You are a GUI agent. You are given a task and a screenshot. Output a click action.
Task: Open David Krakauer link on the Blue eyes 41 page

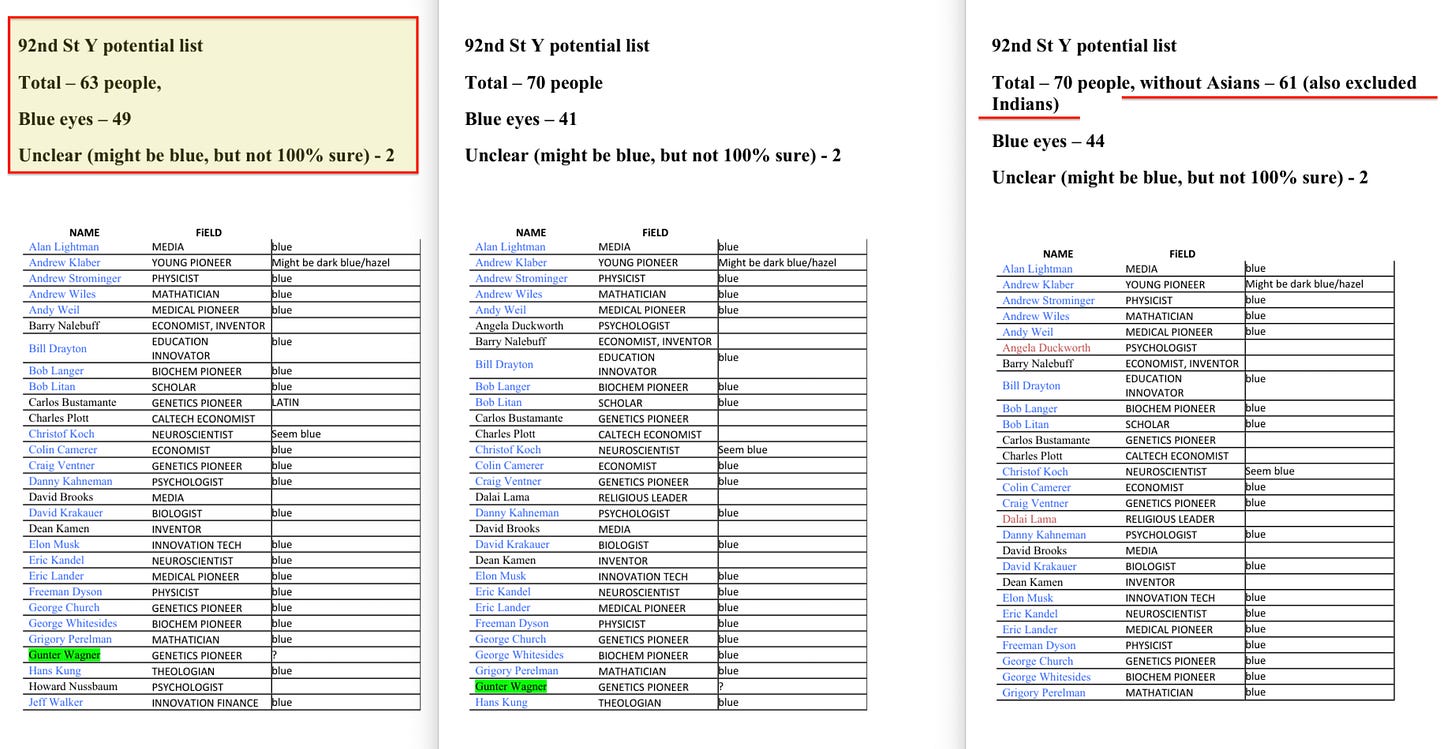point(512,545)
